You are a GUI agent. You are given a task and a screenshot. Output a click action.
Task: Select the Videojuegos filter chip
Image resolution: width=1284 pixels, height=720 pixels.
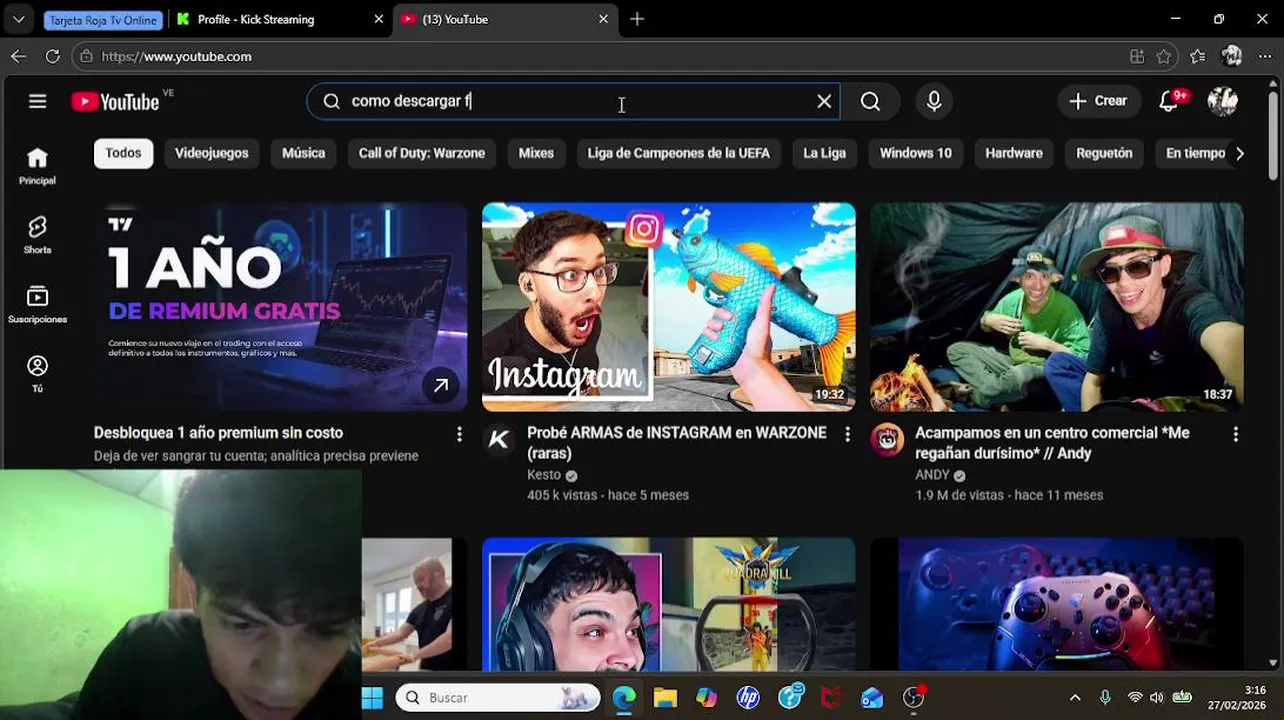tap(211, 153)
